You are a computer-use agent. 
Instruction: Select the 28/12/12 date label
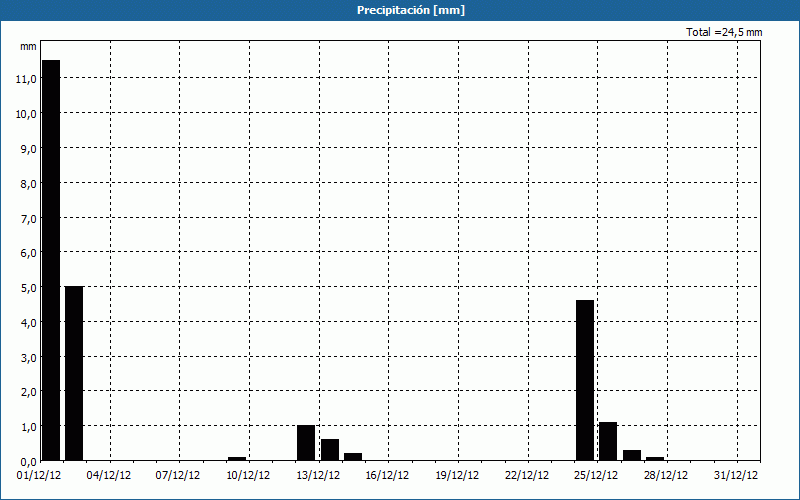[x=666, y=476]
